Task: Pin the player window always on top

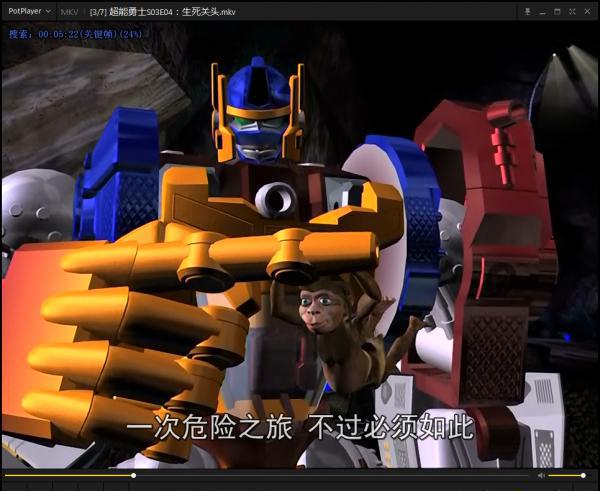Action: click(x=527, y=11)
